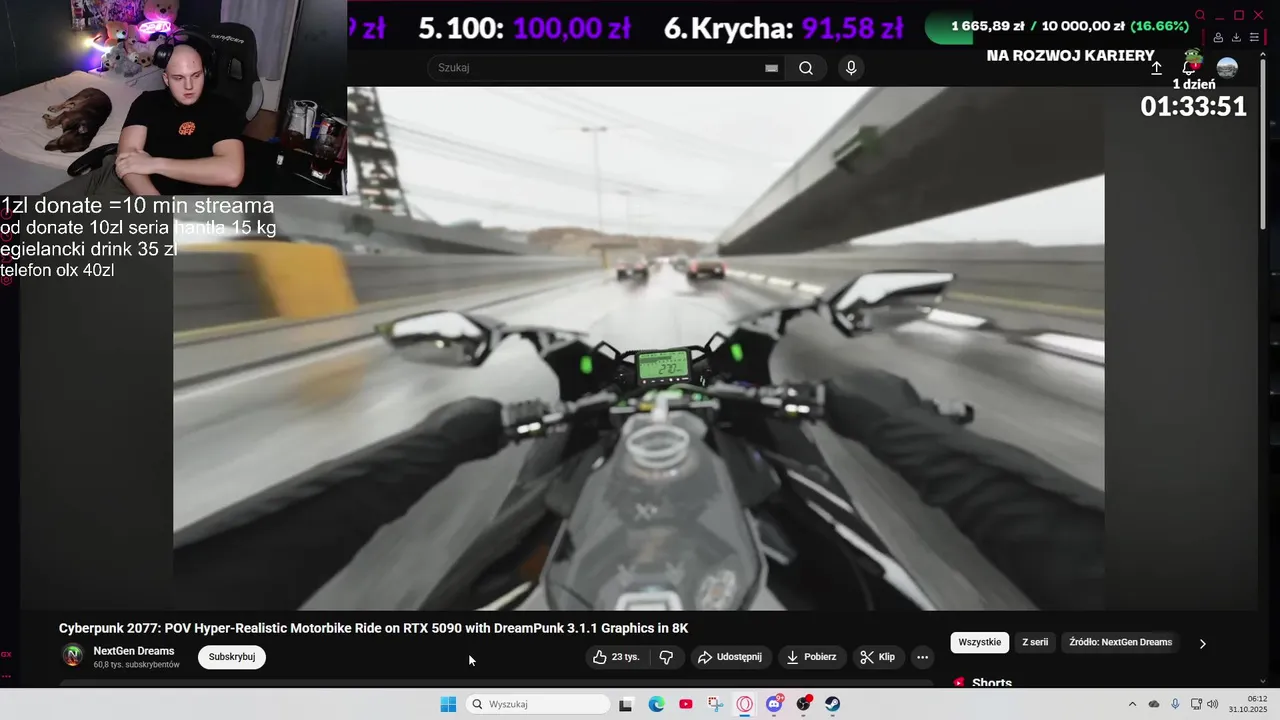Click the OneDrive cloud tray icon
The height and width of the screenshot is (720, 1280).
(x=1154, y=704)
